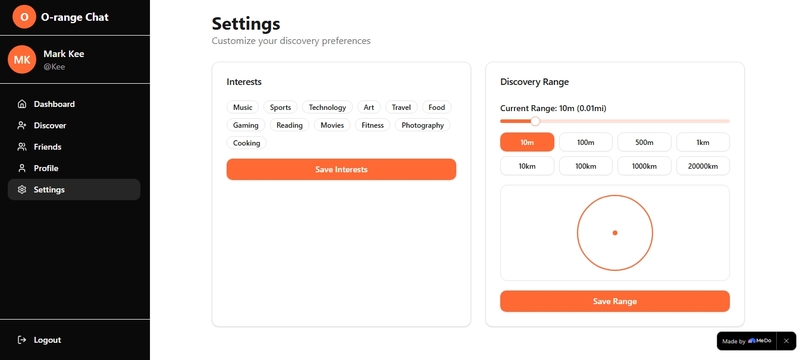Viewport: 806px width, 360px height.
Task: Open the Dashboard page
Action: point(74,104)
